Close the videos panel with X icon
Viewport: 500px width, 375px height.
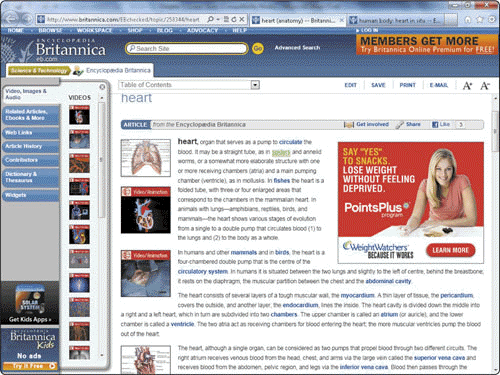tap(102, 87)
